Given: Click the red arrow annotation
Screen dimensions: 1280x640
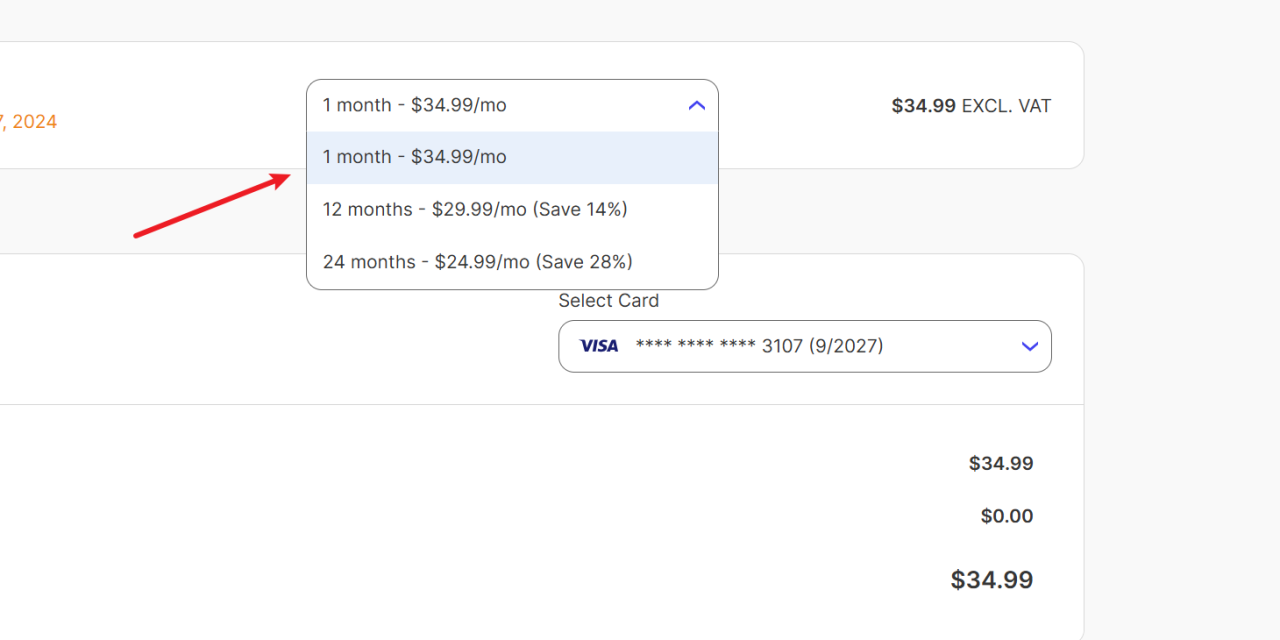Looking at the screenshot, I should point(212,206).
